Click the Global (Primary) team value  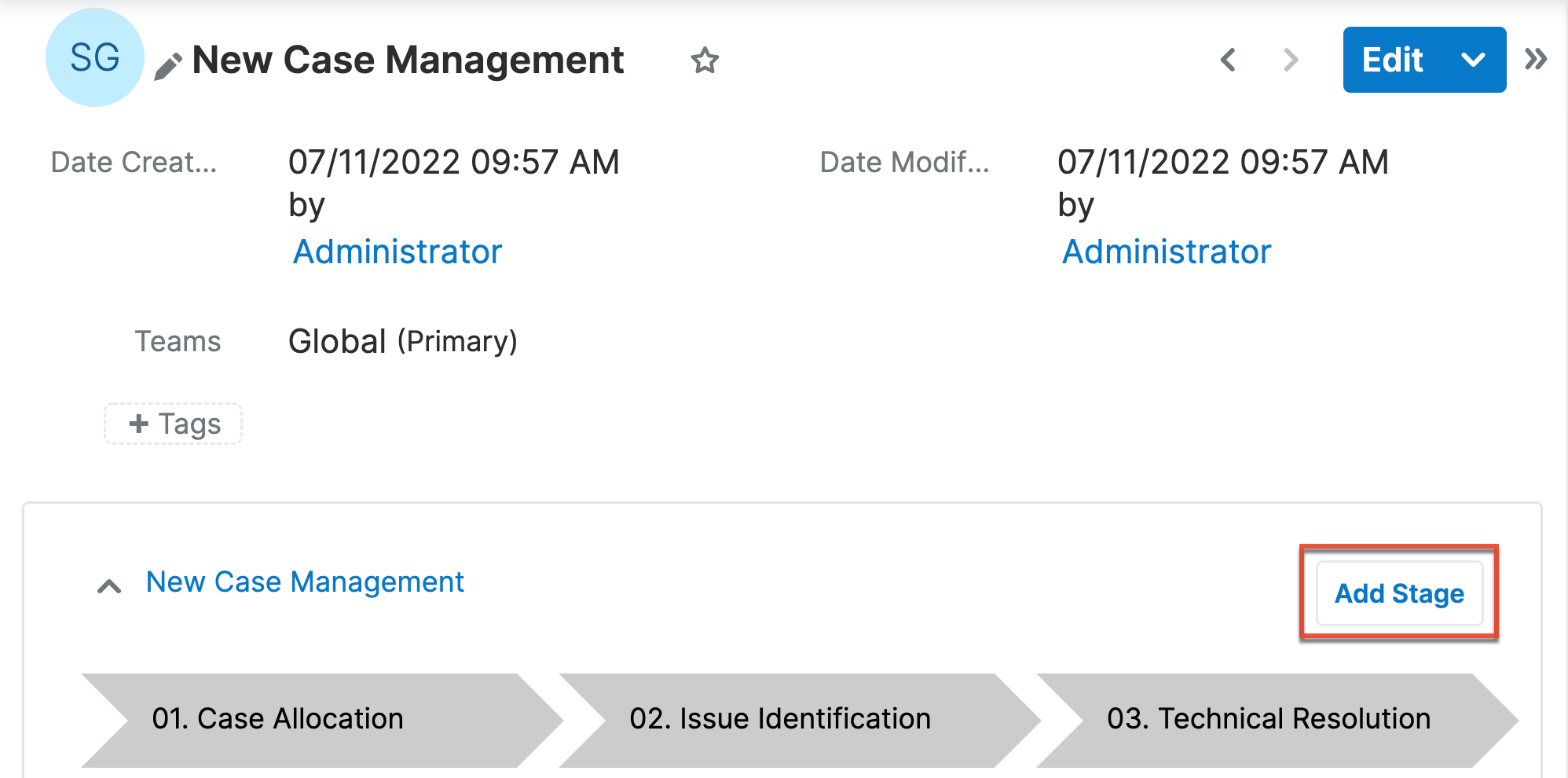click(x=402, y=342)
